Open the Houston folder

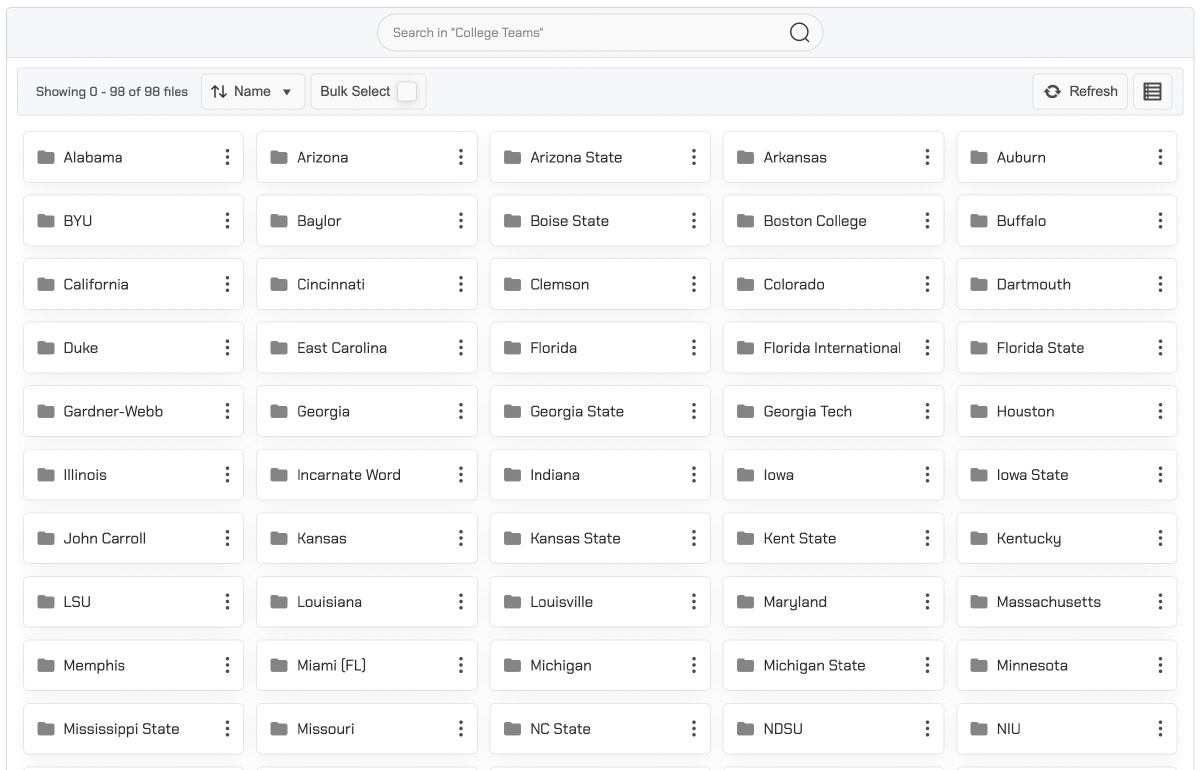[x=1067, y=411]
